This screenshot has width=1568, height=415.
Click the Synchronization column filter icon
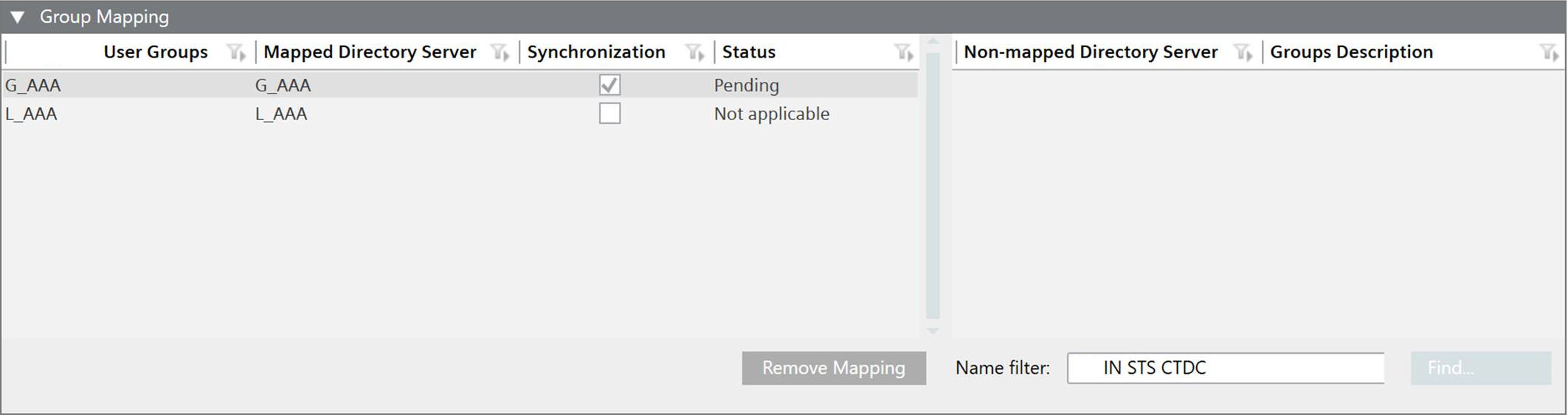pyautogui.click(x=694, y=52)
